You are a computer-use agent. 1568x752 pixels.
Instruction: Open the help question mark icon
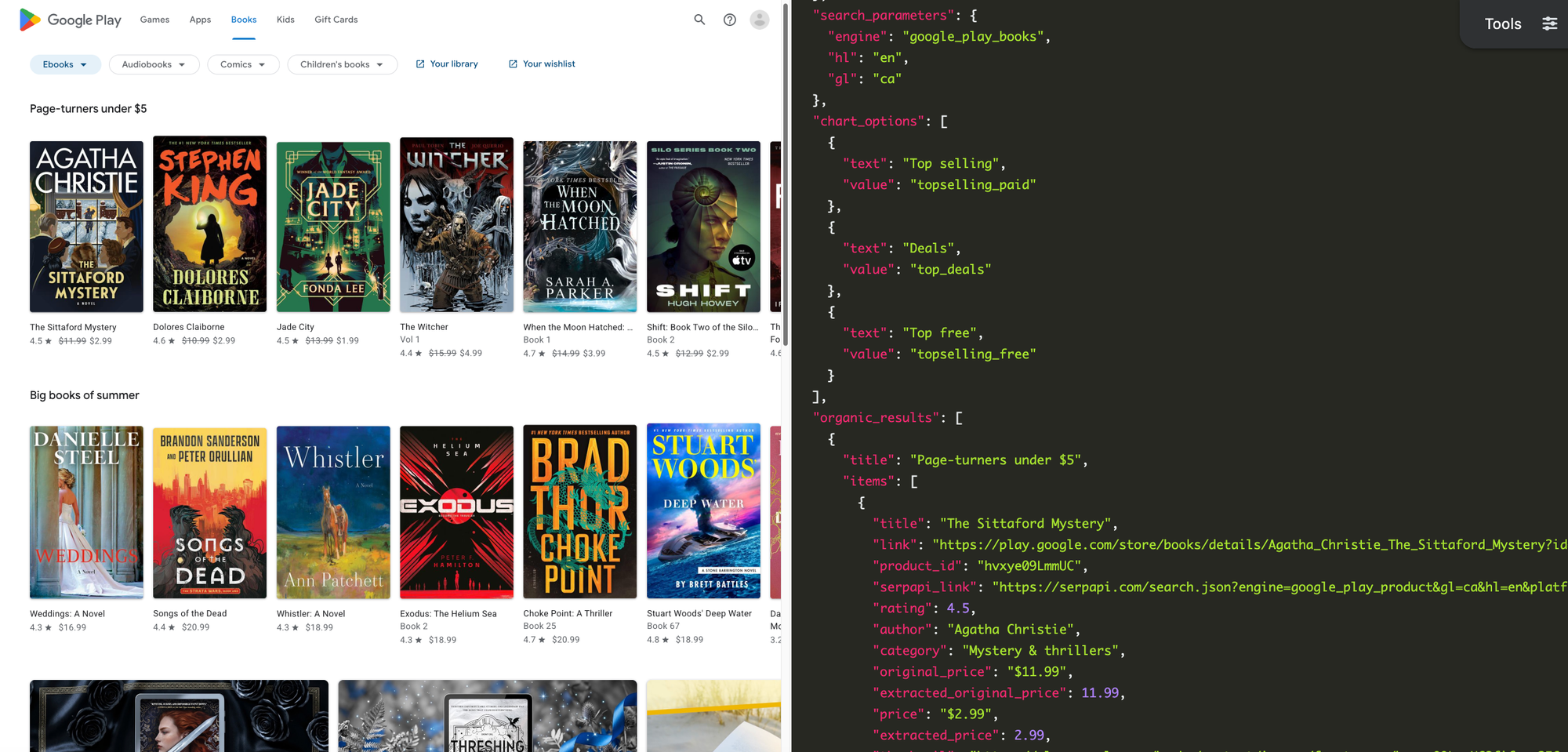pyautogui.click(x=730, y=20)
